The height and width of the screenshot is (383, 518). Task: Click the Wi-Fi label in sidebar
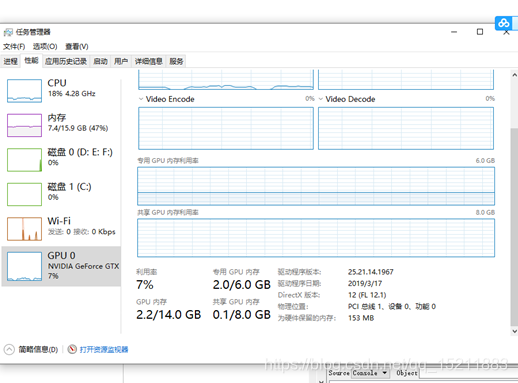pyautogui.click(x=59, y=221)
